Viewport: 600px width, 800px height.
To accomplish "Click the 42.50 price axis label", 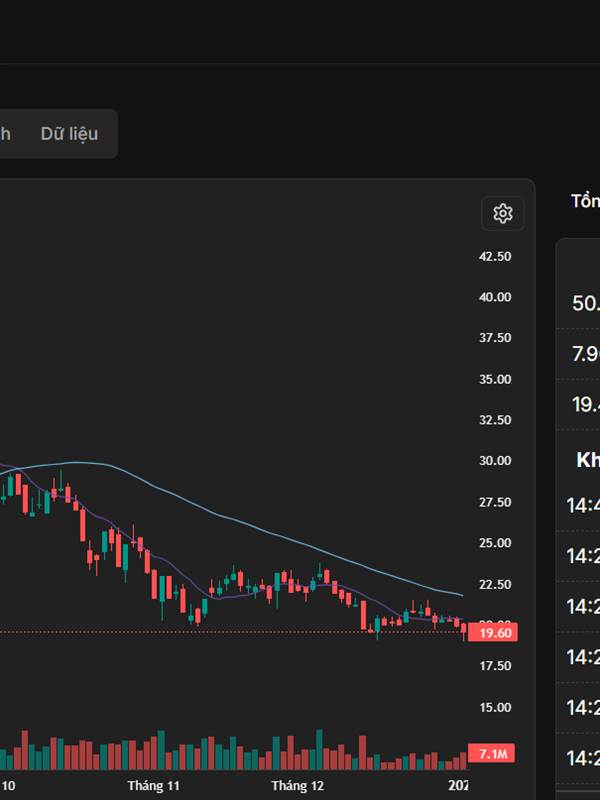I will click(495, 256).
